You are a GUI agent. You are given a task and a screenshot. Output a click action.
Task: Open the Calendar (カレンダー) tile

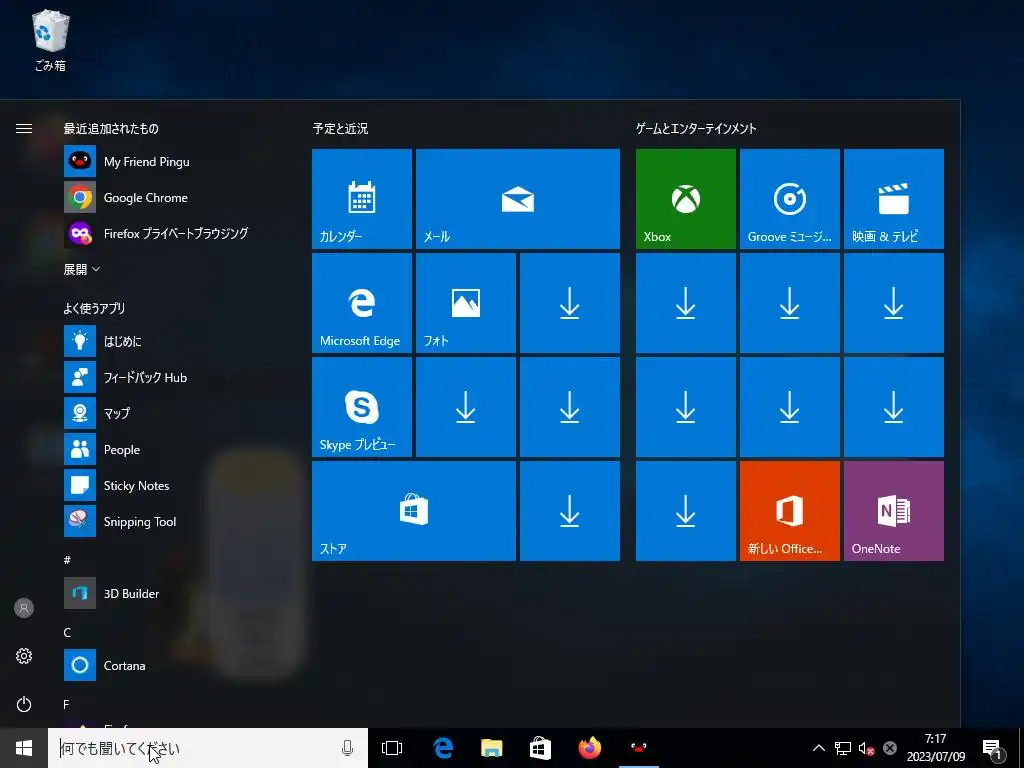point(362,199)
